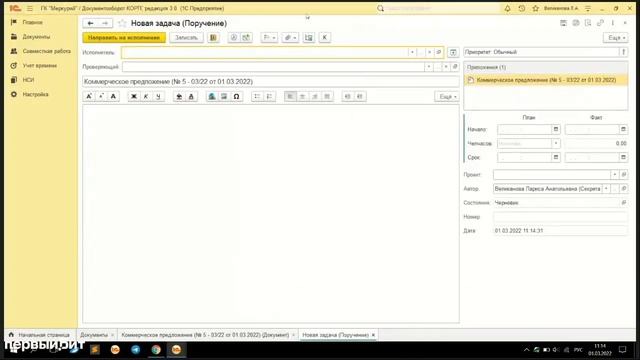The width and height of the screenshot is (640, 360).
Task: Toggle underline (Ч) formatting
Action: click(158, 96)
